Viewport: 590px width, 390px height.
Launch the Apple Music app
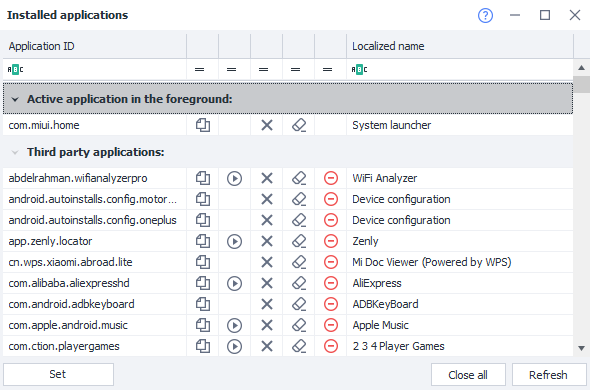pyautogui.click(x=234, y=325)
